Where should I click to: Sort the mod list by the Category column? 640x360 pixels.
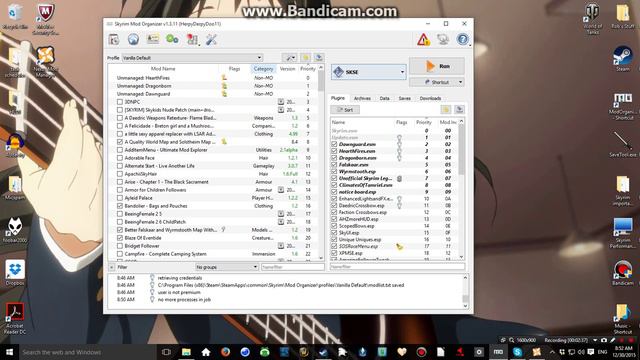[263, 69]
